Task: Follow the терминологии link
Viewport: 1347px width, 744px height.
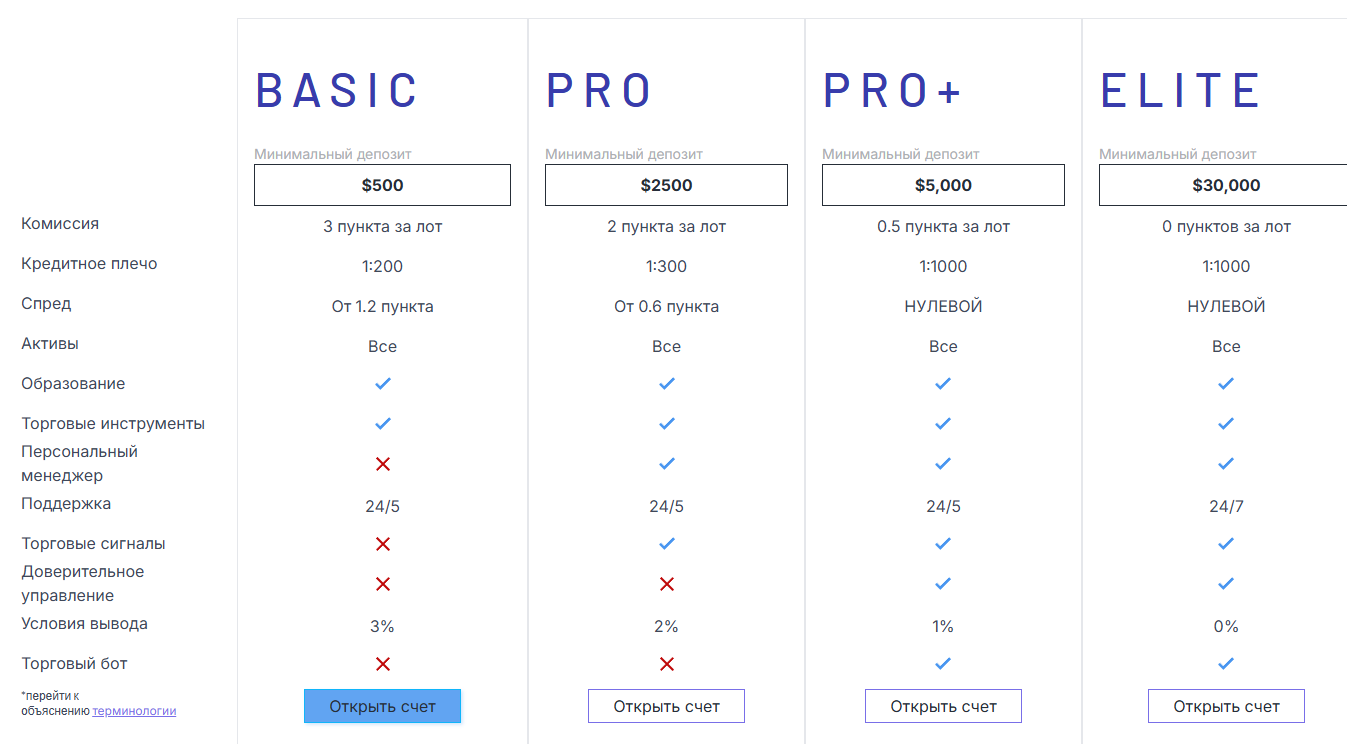Action: click(134, 711)
